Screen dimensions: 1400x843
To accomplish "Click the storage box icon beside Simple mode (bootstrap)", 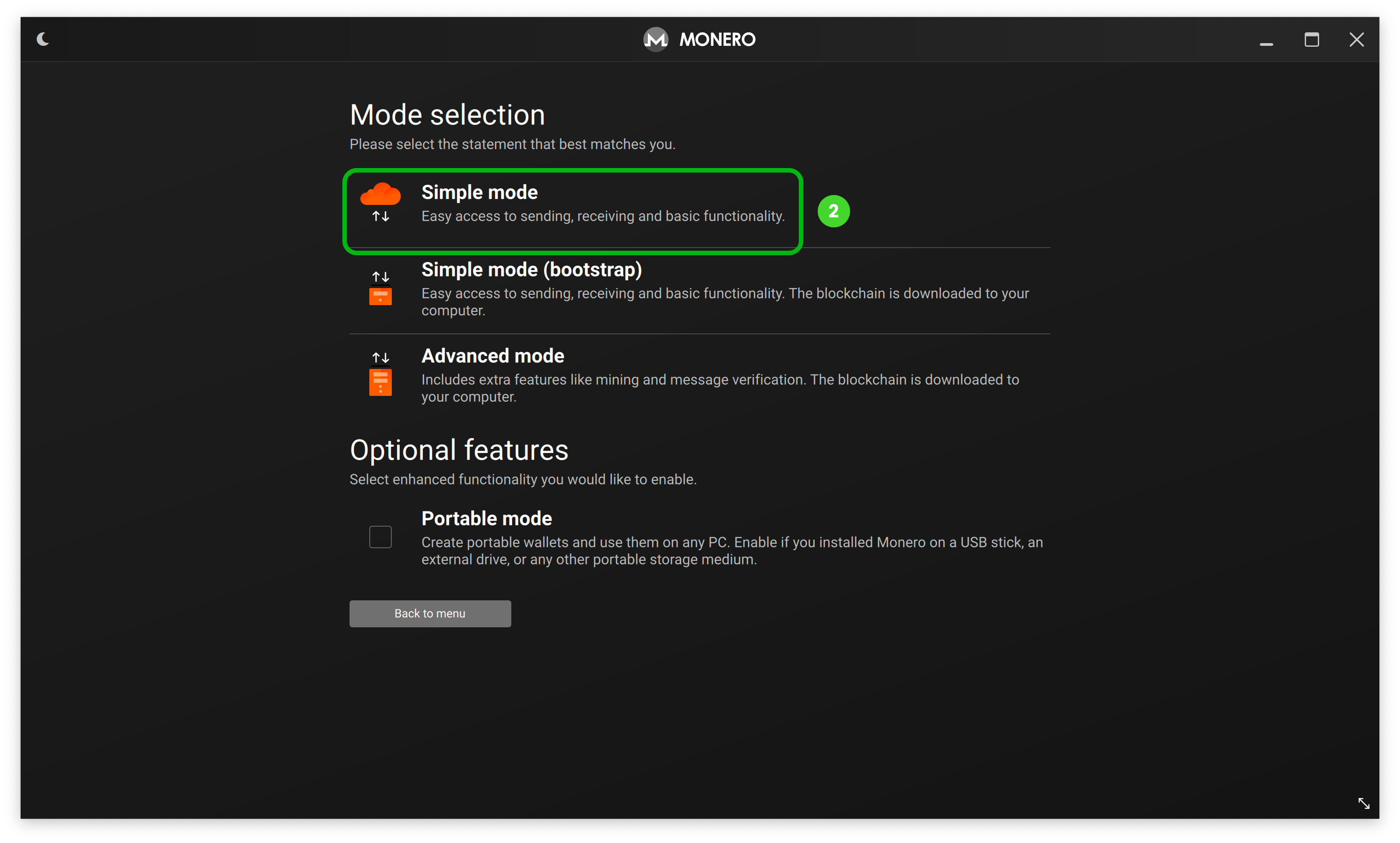I will [380, 297].
